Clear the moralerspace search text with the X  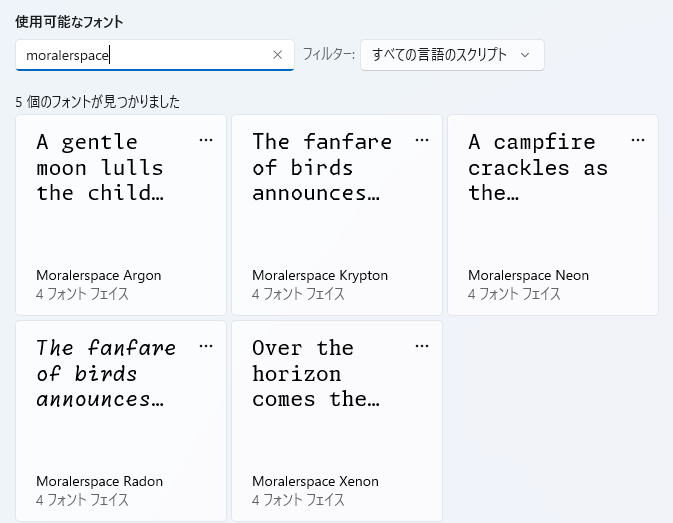coord(278,55)
